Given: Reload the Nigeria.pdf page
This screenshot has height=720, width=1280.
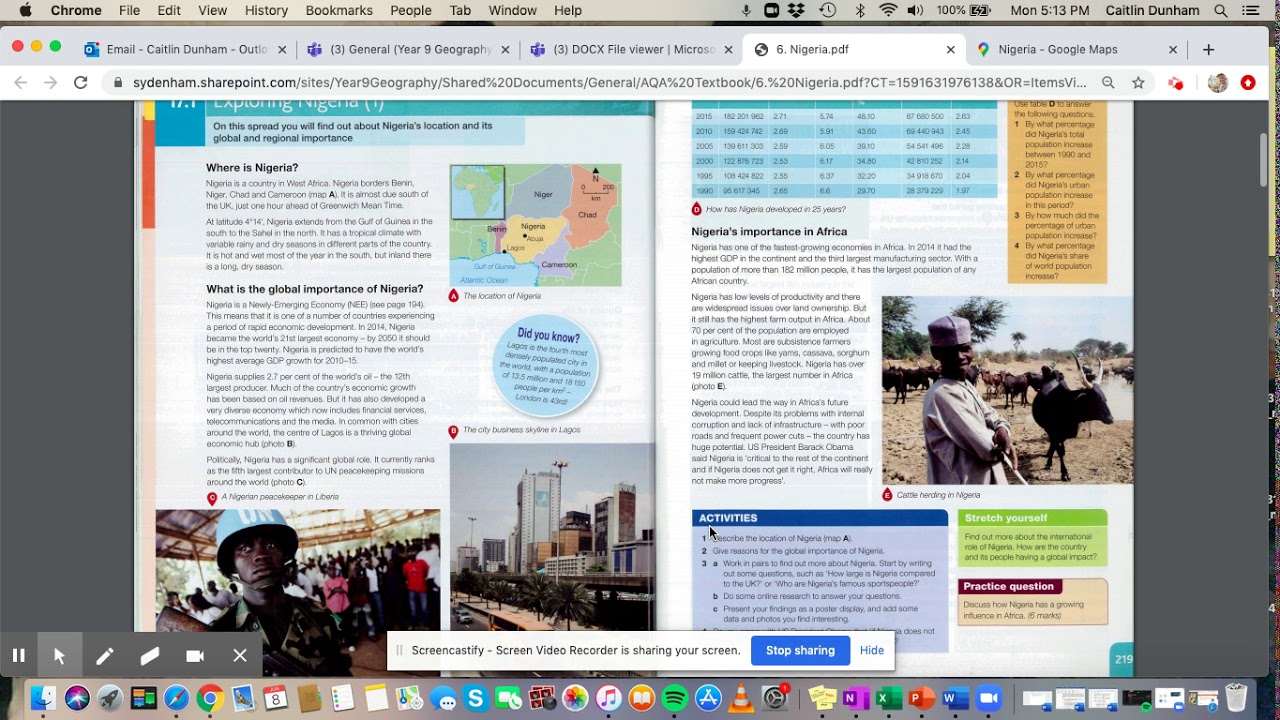Looking at the screenshot, I should 81,83.
